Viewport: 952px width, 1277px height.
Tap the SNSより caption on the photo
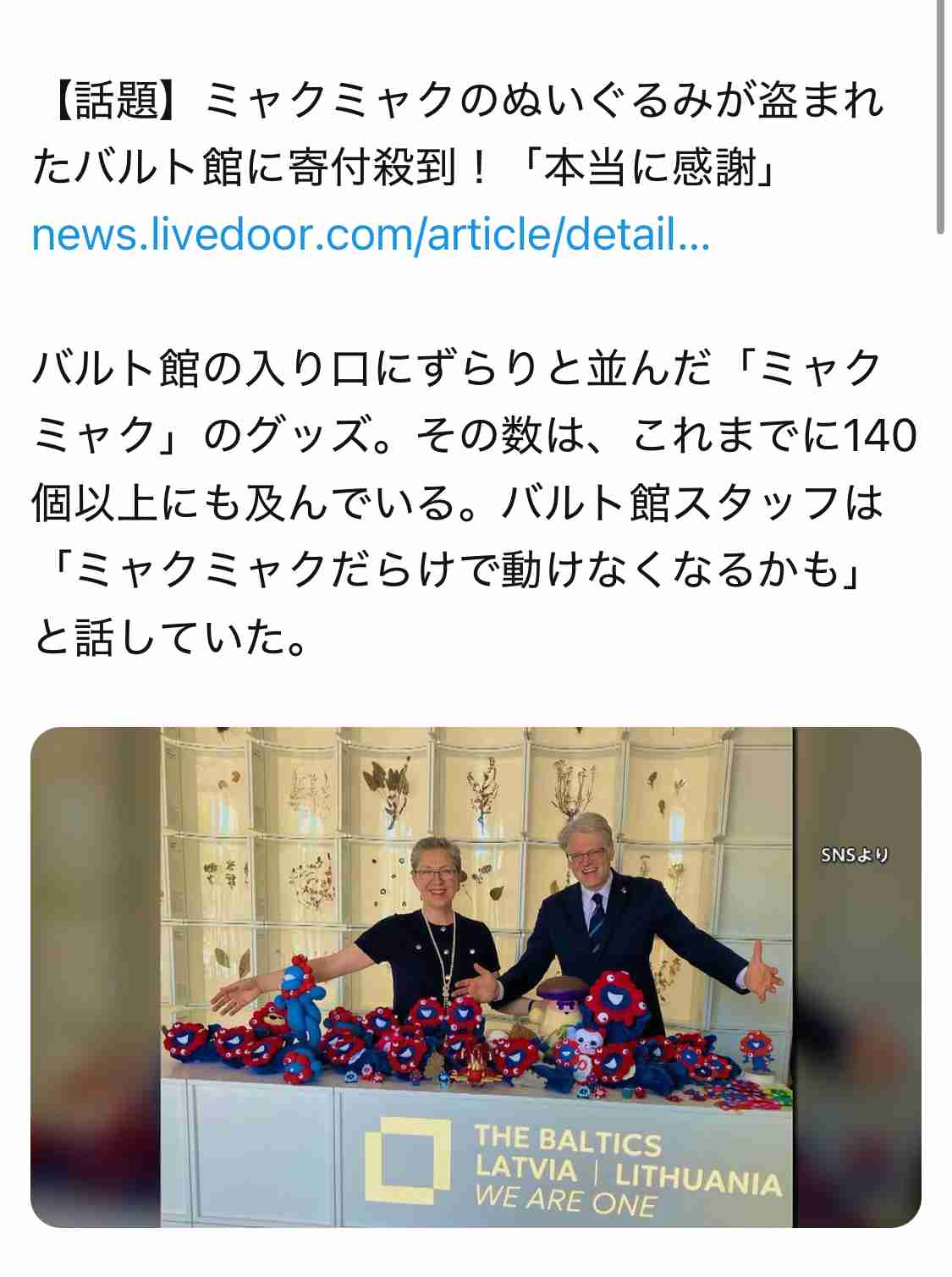point(855,855)
